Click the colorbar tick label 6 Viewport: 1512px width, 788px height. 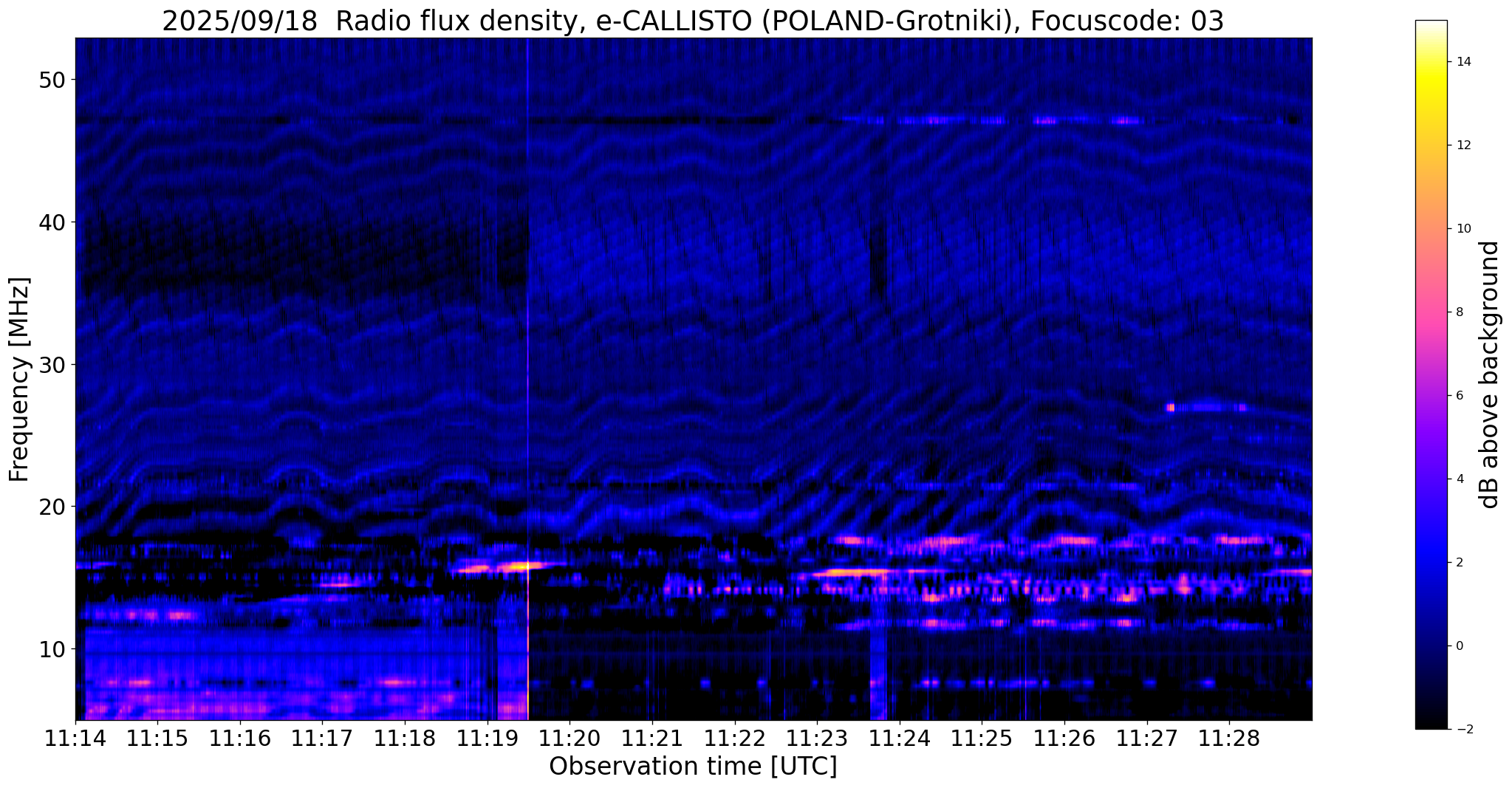coord(1460,395)
